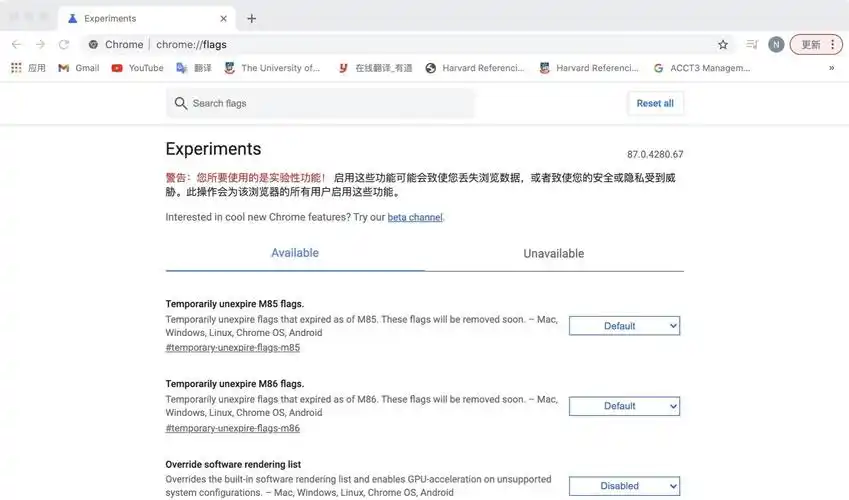Click the #temporary-unexpire-flags-m86 link
The image size is (849, 500).
[232, 428]
